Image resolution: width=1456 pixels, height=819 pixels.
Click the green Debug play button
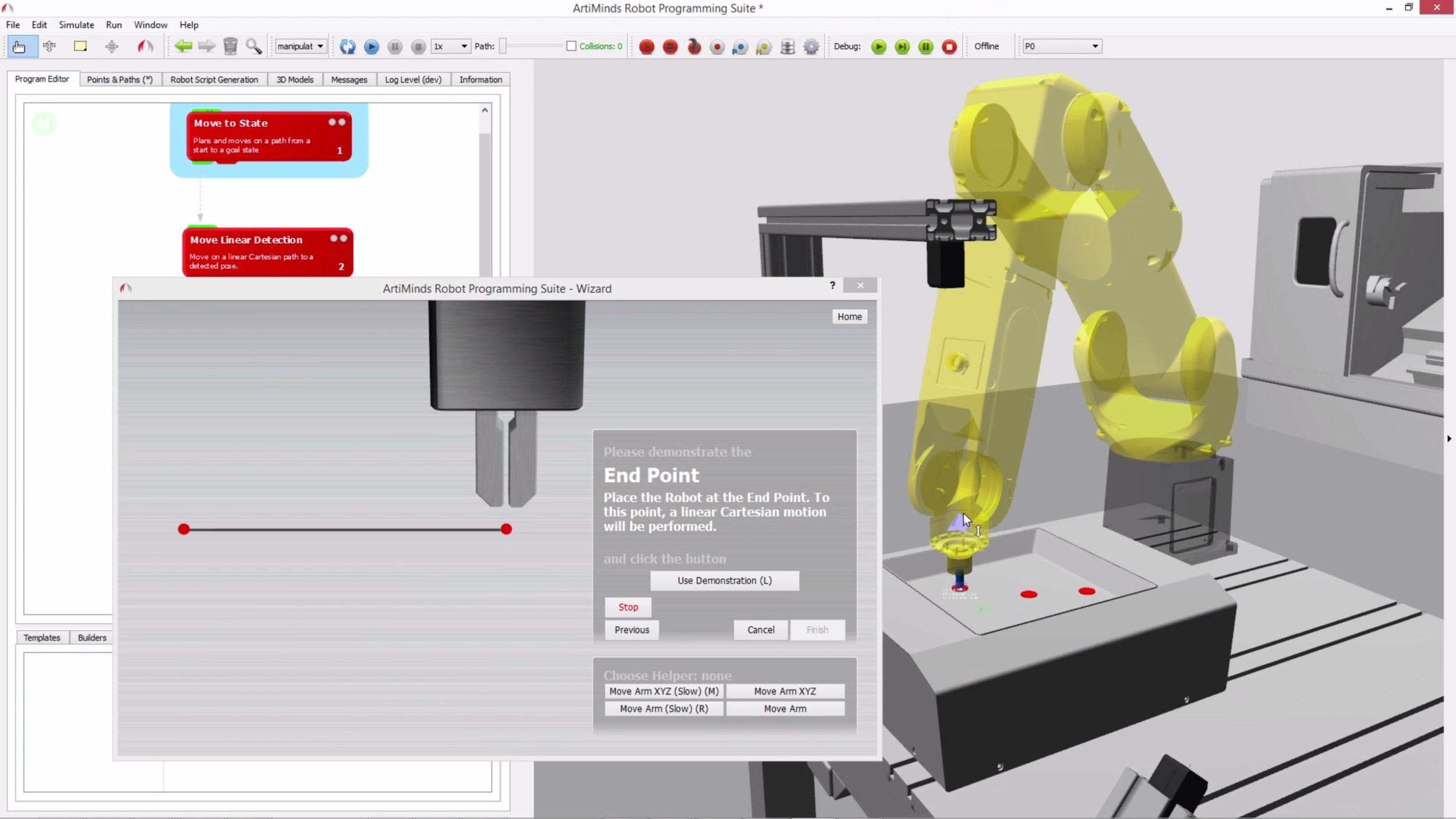pos(878,46)
